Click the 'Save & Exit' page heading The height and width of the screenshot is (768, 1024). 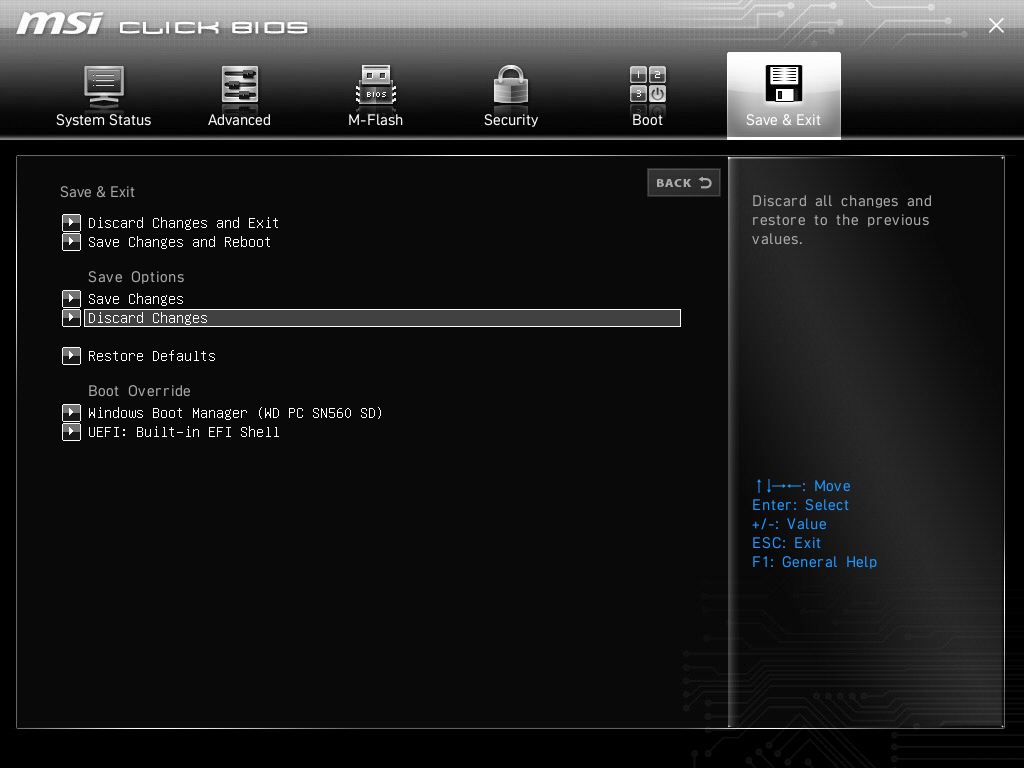tap(97, 192)
